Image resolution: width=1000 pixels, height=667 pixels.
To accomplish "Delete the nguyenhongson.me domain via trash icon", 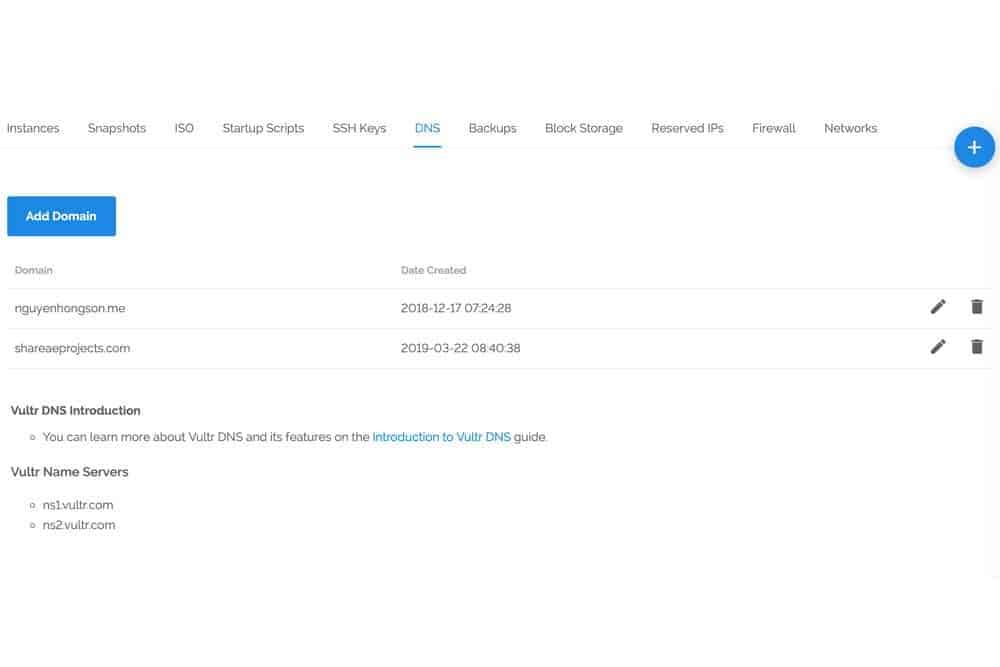I will [977, 307].
